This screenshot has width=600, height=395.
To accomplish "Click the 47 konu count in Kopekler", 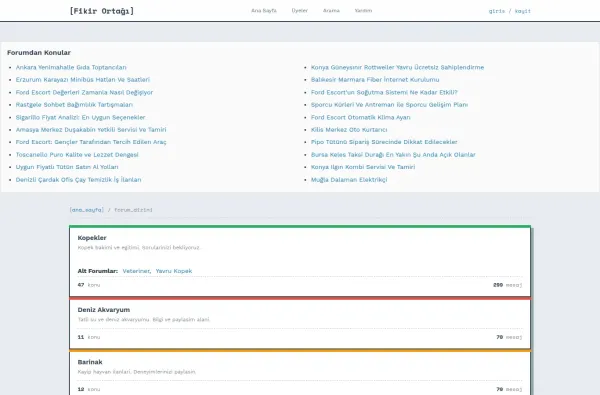I will click(x=89, y=285).
